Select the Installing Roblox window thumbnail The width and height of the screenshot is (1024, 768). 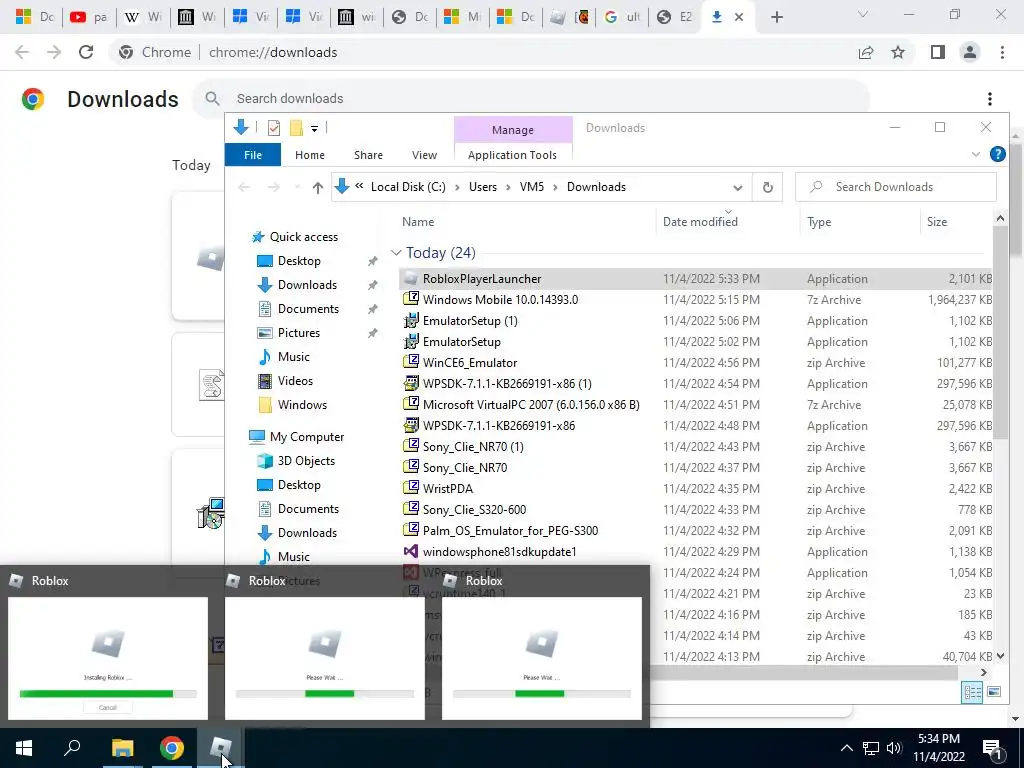coord(108,658)
